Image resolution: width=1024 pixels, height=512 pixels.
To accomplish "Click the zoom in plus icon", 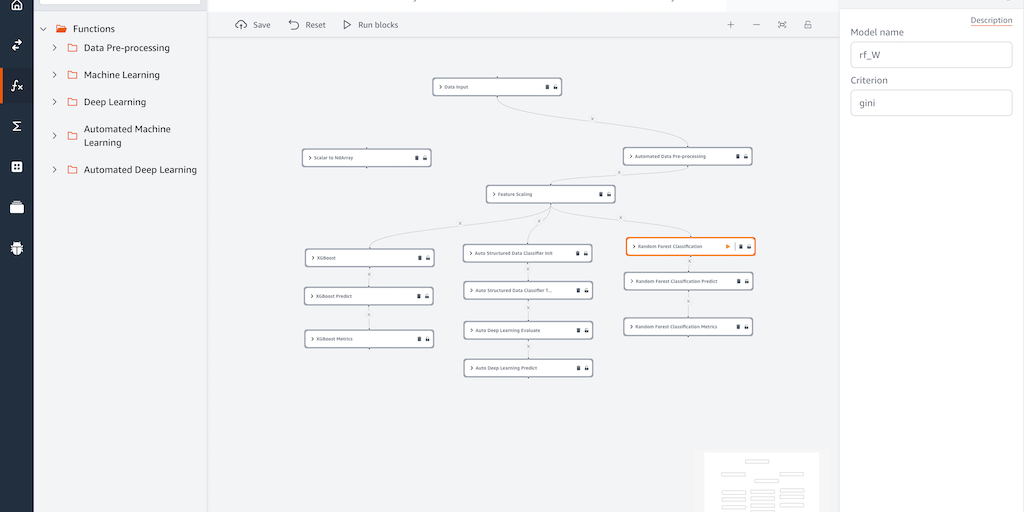I will tap(730, 25).
